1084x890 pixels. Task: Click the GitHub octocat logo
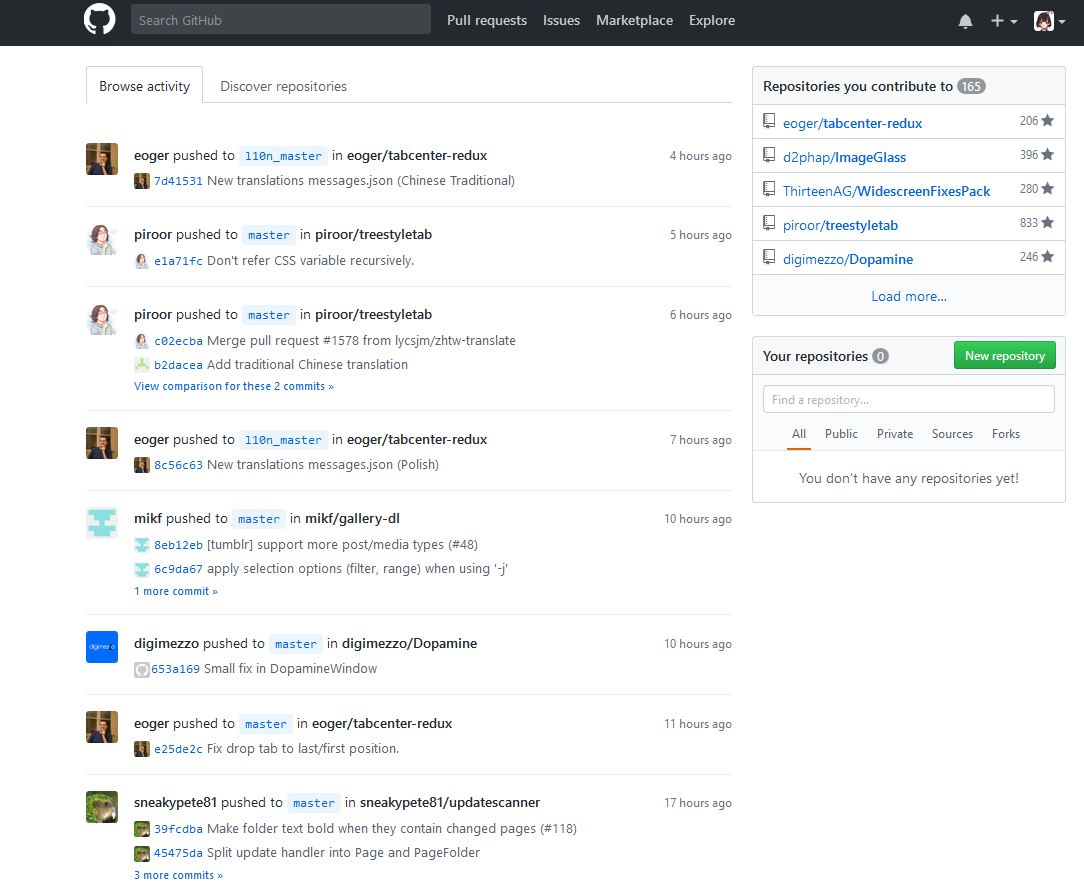[99, 21]
